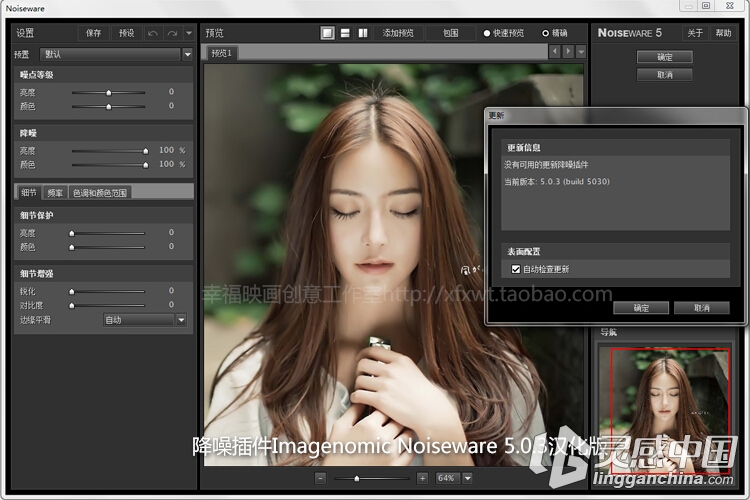
Task: Select single preview layout icon
Action: click(328, 33)
